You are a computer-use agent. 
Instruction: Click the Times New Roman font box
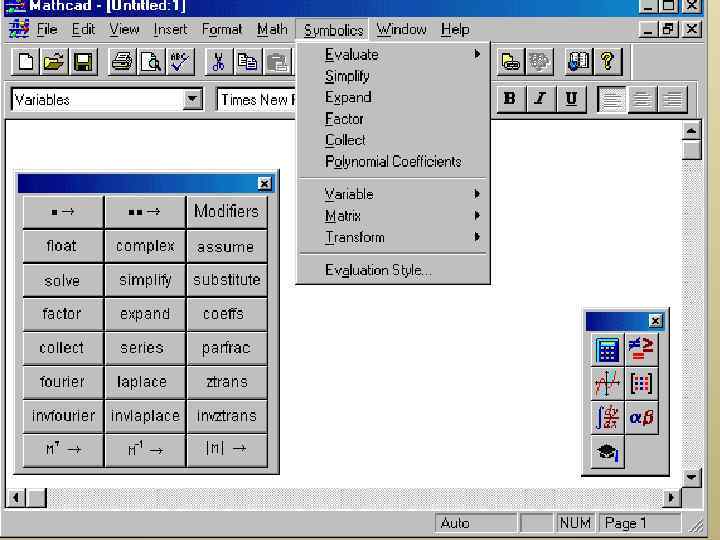pos(257,100)
